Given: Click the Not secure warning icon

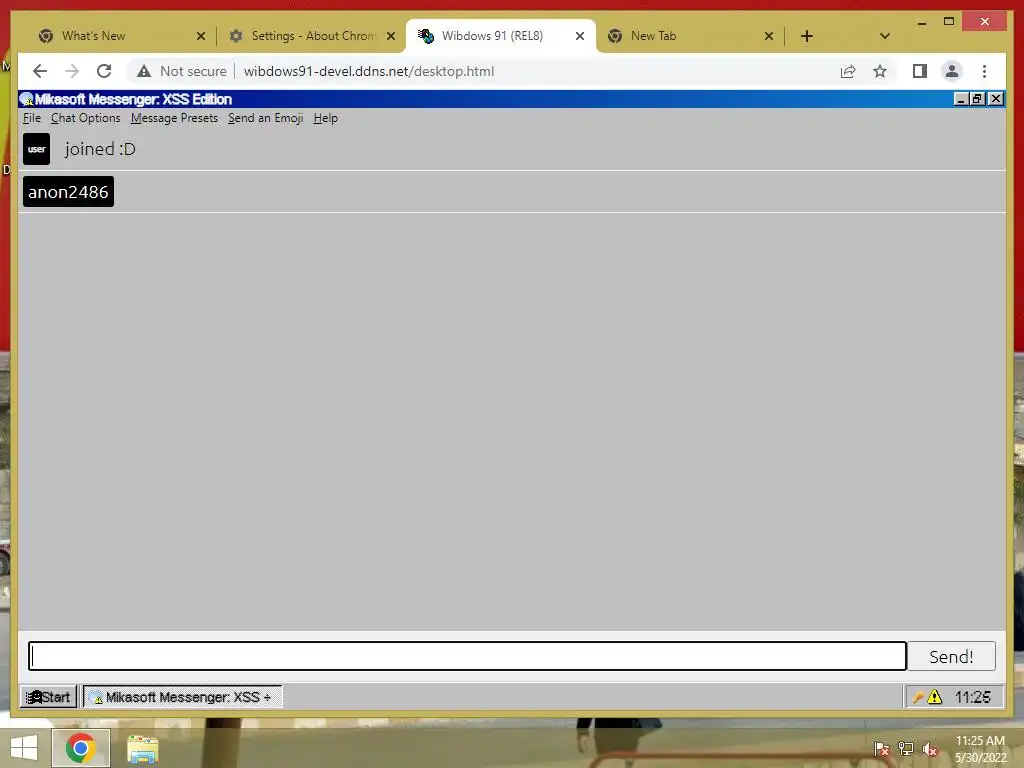Looking at the screenshot, I should [144, 71].
